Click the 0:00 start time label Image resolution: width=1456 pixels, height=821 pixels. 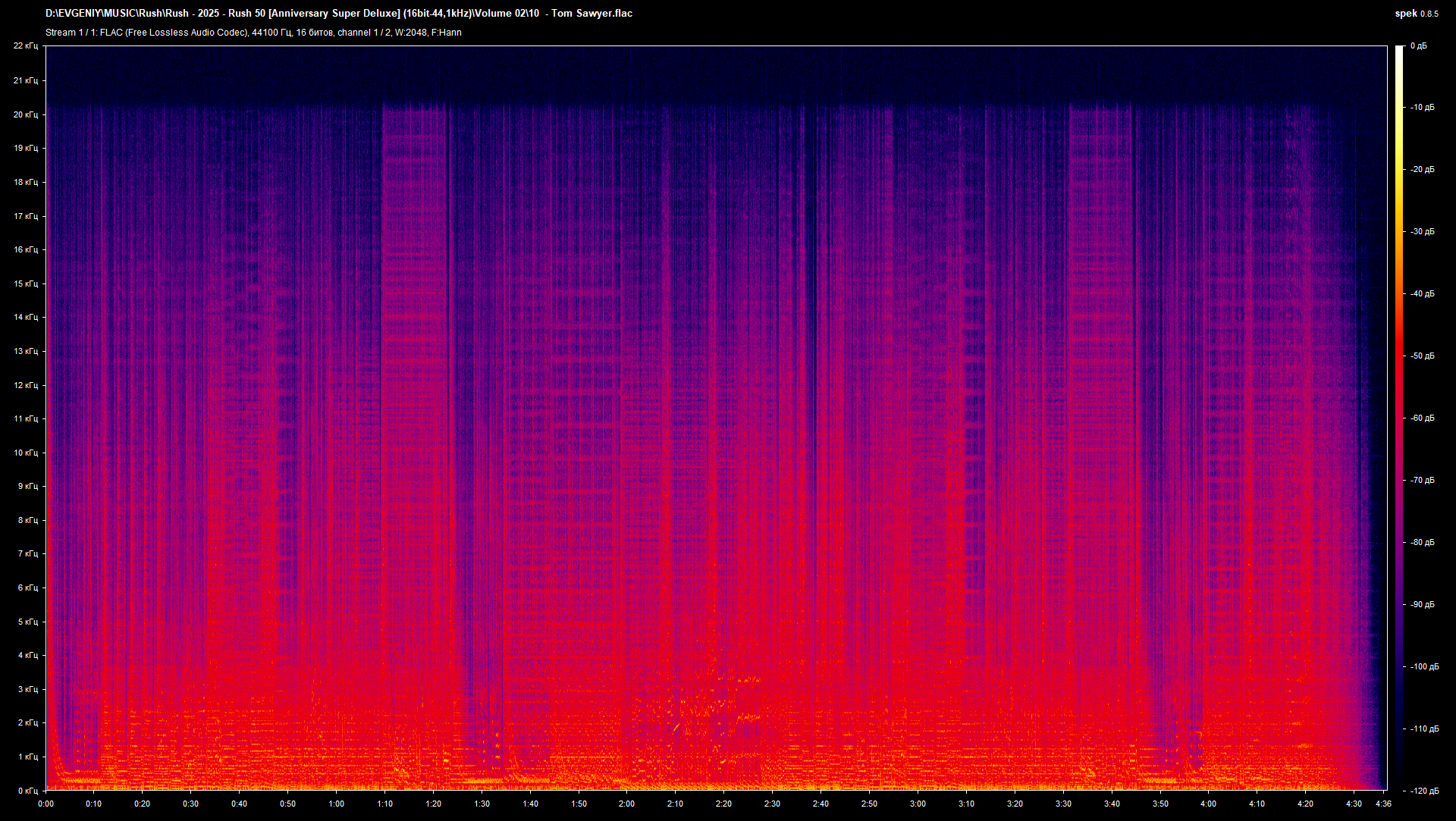[x=45, y=804]
